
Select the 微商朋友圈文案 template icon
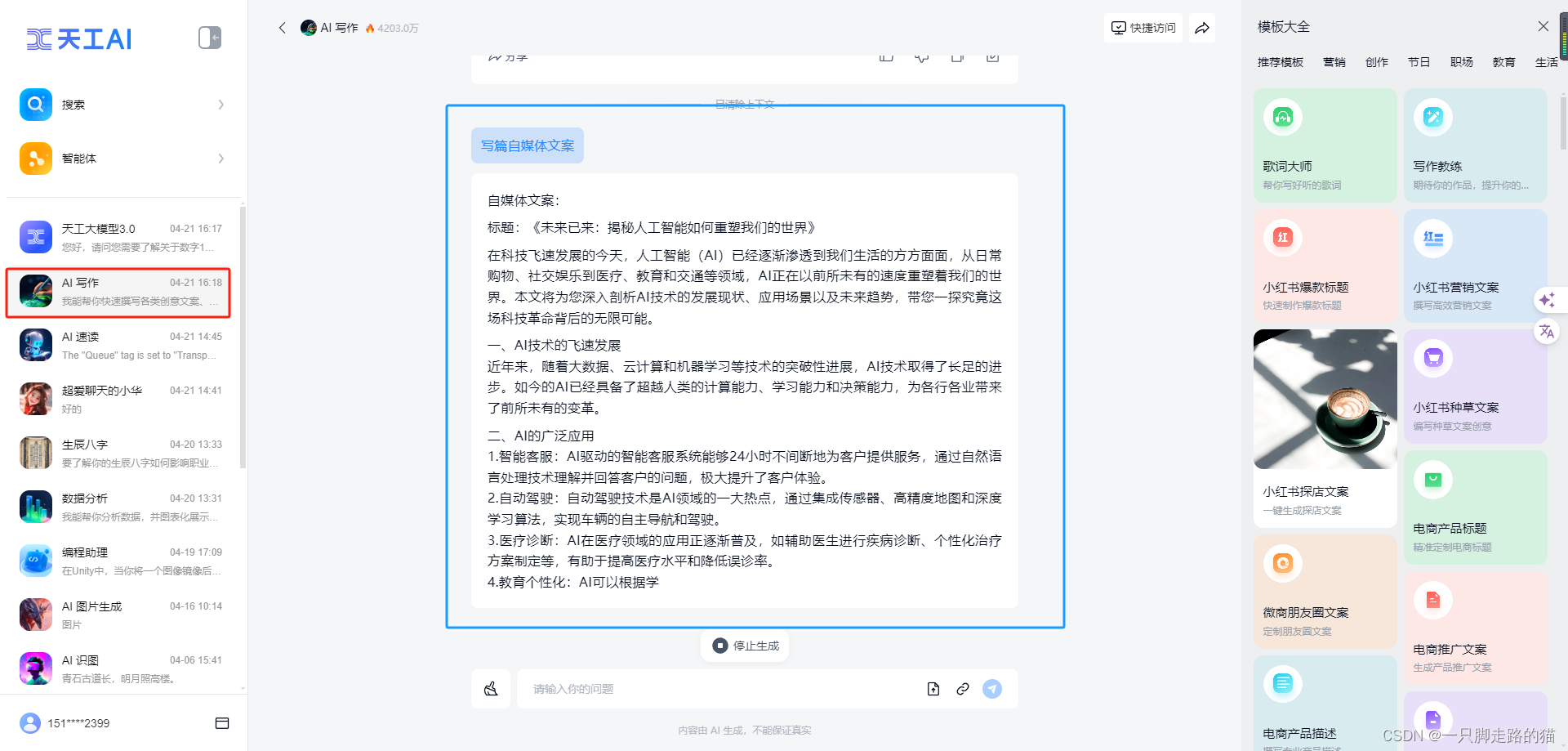pyautogui.click(x=1283, y=563)
